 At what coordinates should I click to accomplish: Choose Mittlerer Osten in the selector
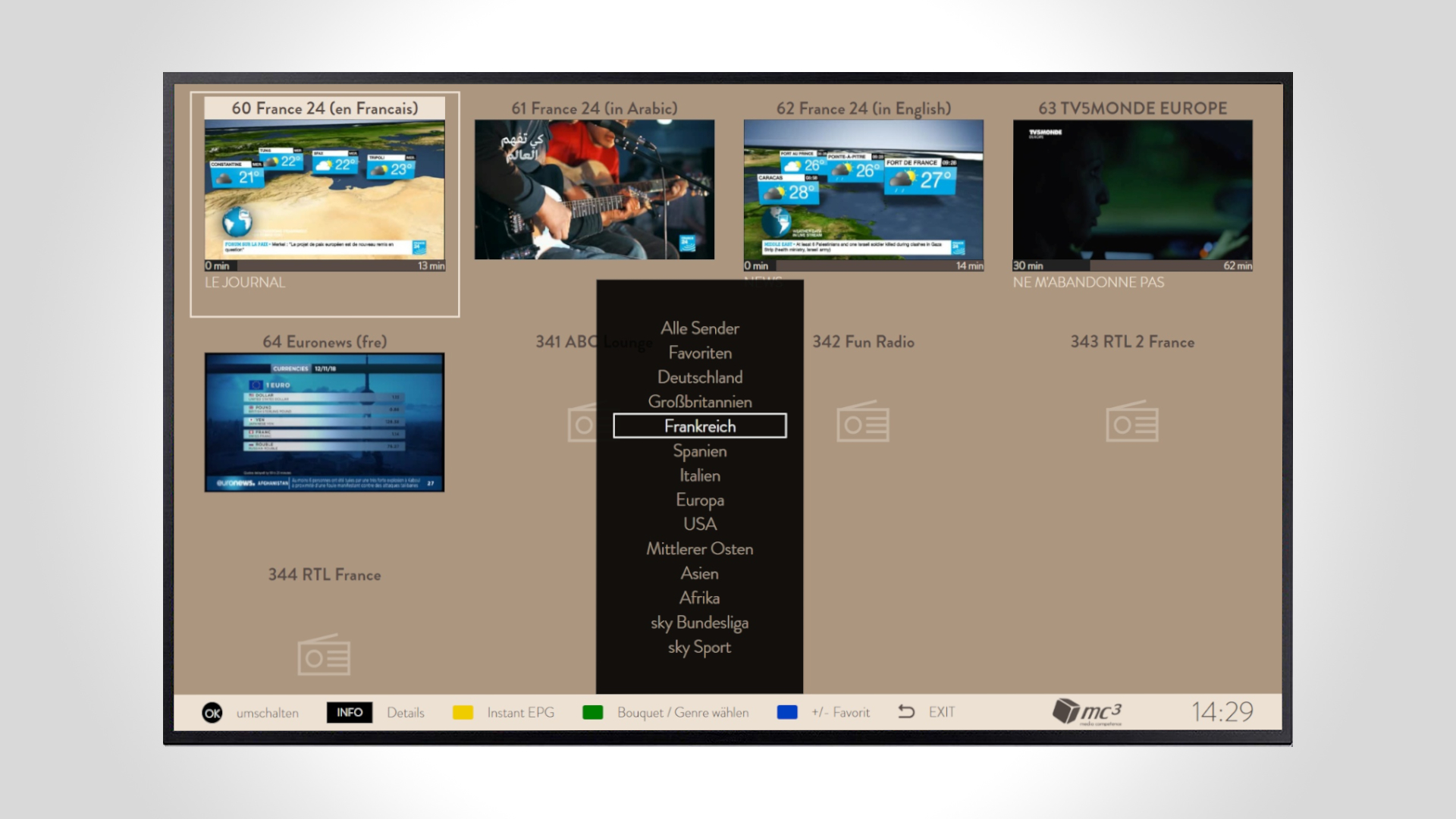point(699,548)
